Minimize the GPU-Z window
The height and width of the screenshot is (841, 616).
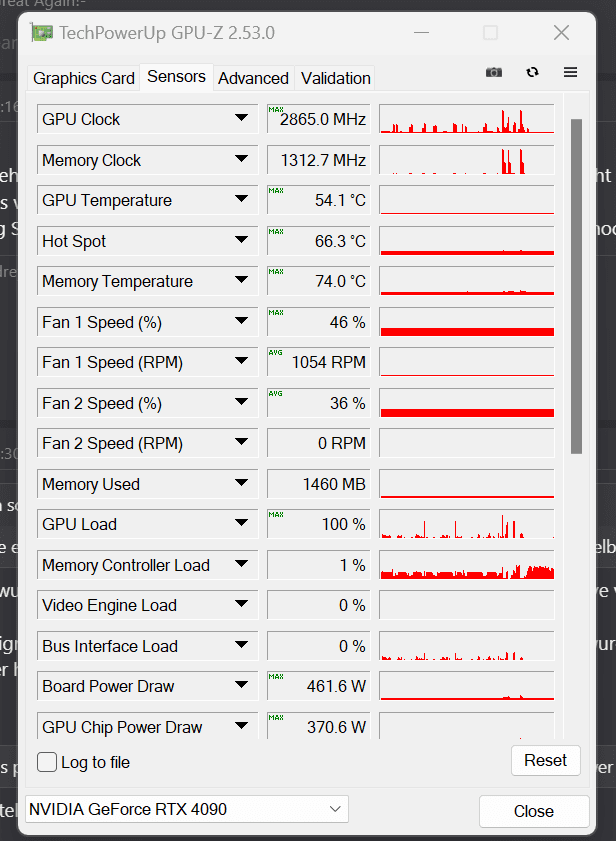[421, 33]
